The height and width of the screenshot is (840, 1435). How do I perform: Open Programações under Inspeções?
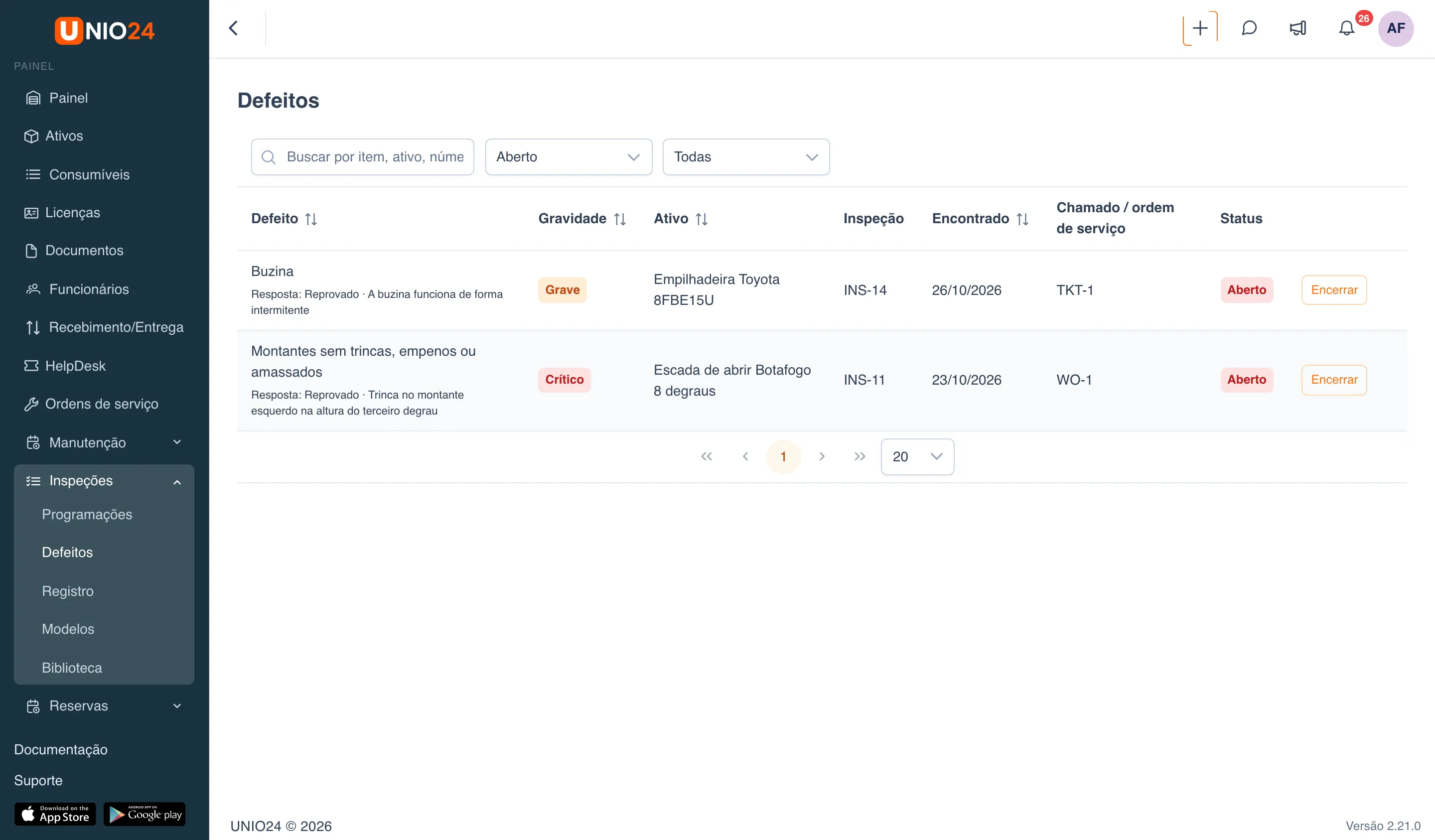click(87, 514)
